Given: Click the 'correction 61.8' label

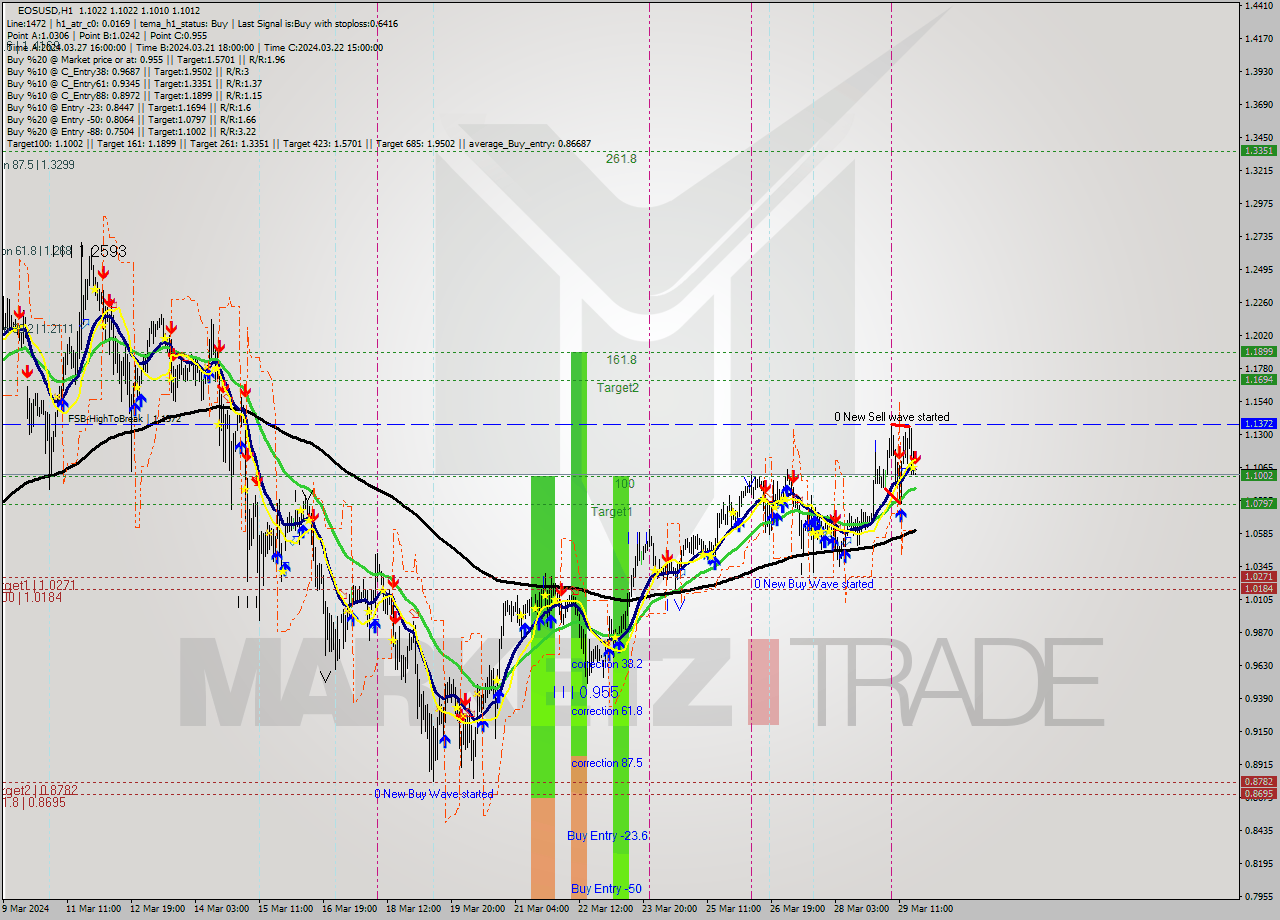Looking at the screenshot, I should tap(606, 711).
